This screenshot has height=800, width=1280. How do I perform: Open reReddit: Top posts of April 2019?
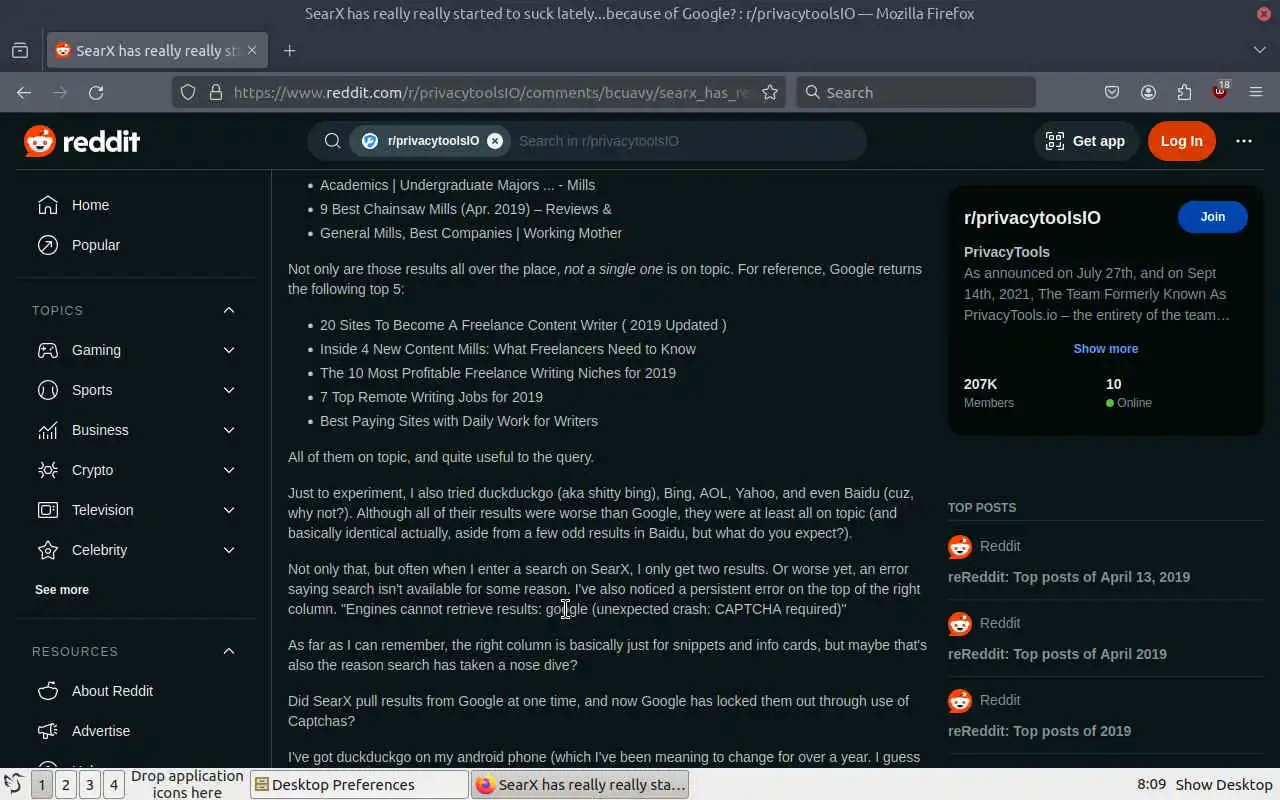pos(1057,654)
